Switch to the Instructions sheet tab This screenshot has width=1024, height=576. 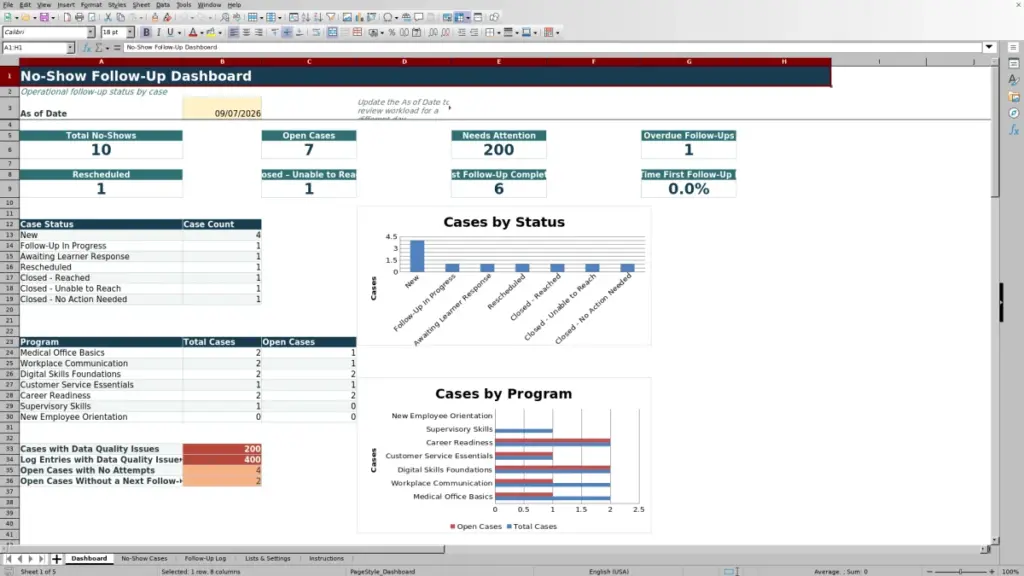pos(326,558)
